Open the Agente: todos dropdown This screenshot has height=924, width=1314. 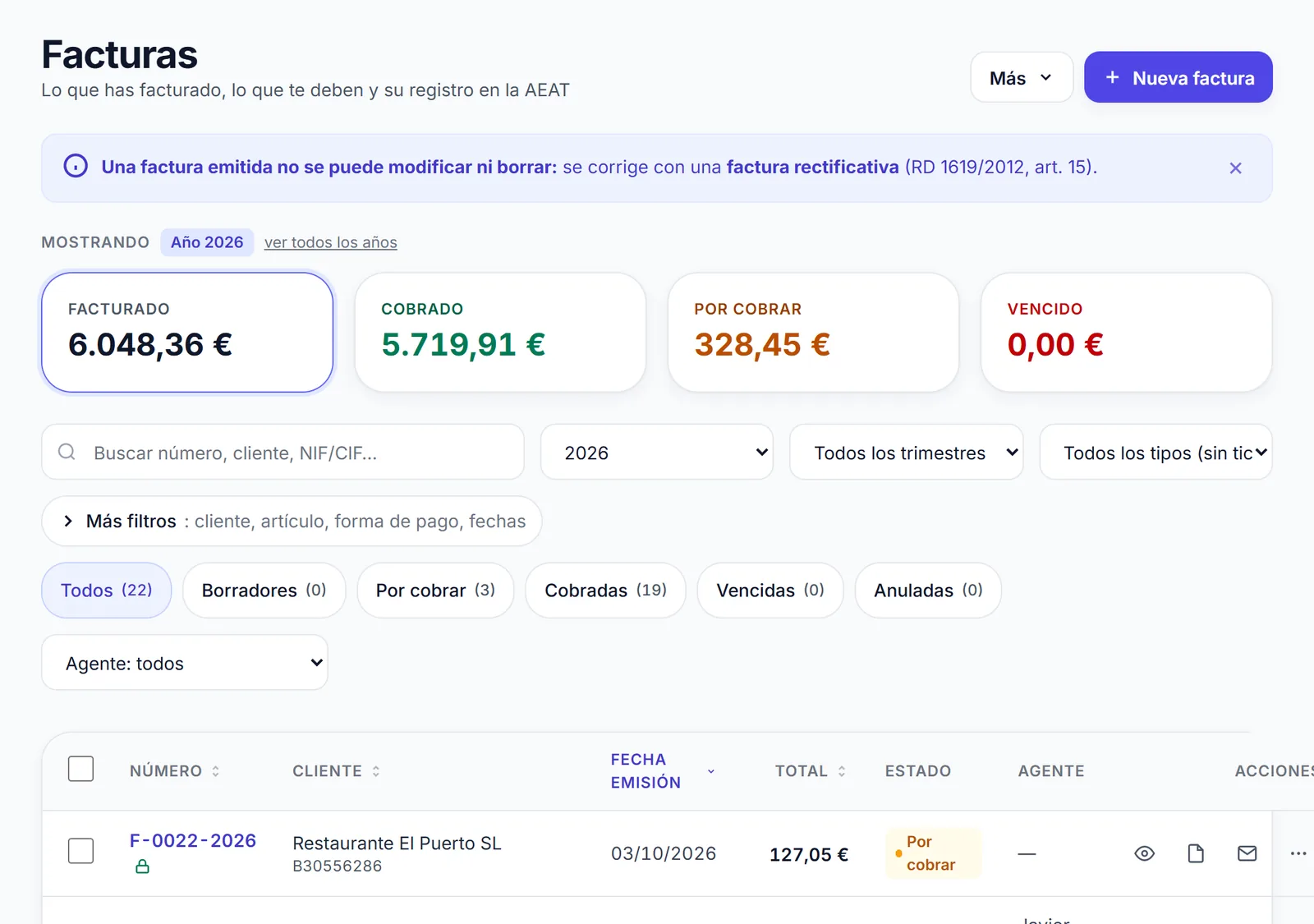click(x=185, y=662)
